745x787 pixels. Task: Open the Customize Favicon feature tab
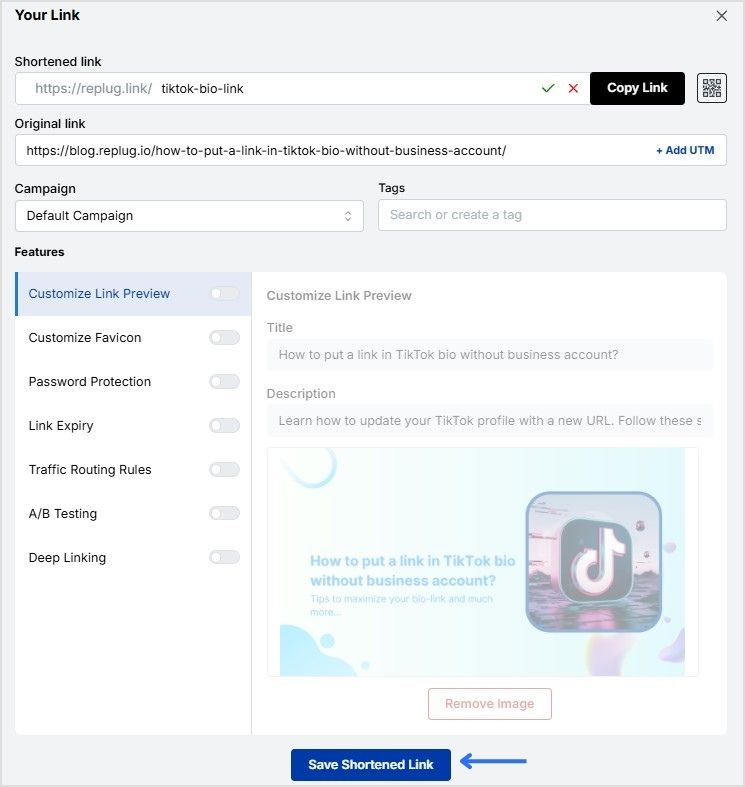(x=133, y=337)
